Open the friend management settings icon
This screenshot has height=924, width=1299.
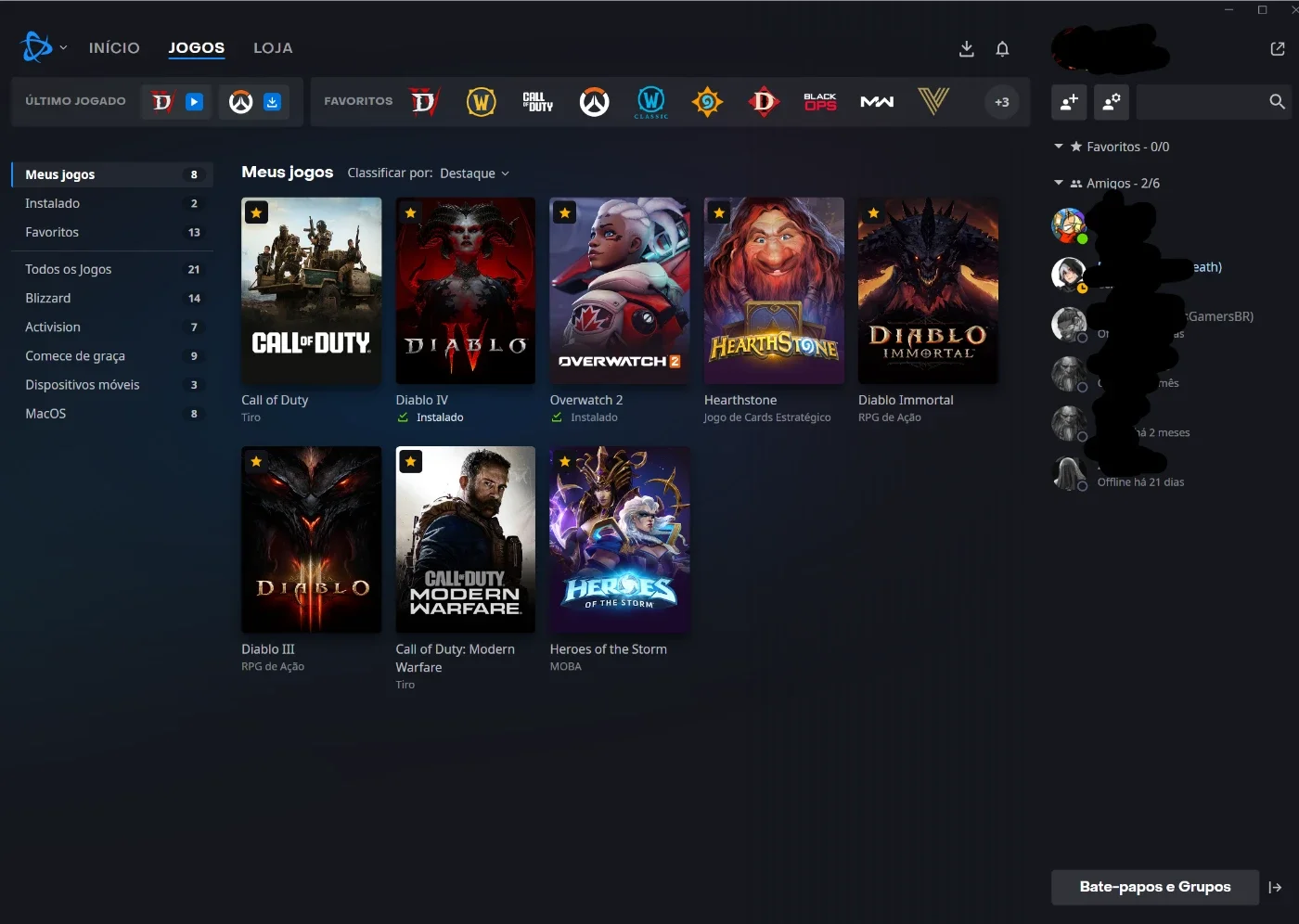[1111, 102]
